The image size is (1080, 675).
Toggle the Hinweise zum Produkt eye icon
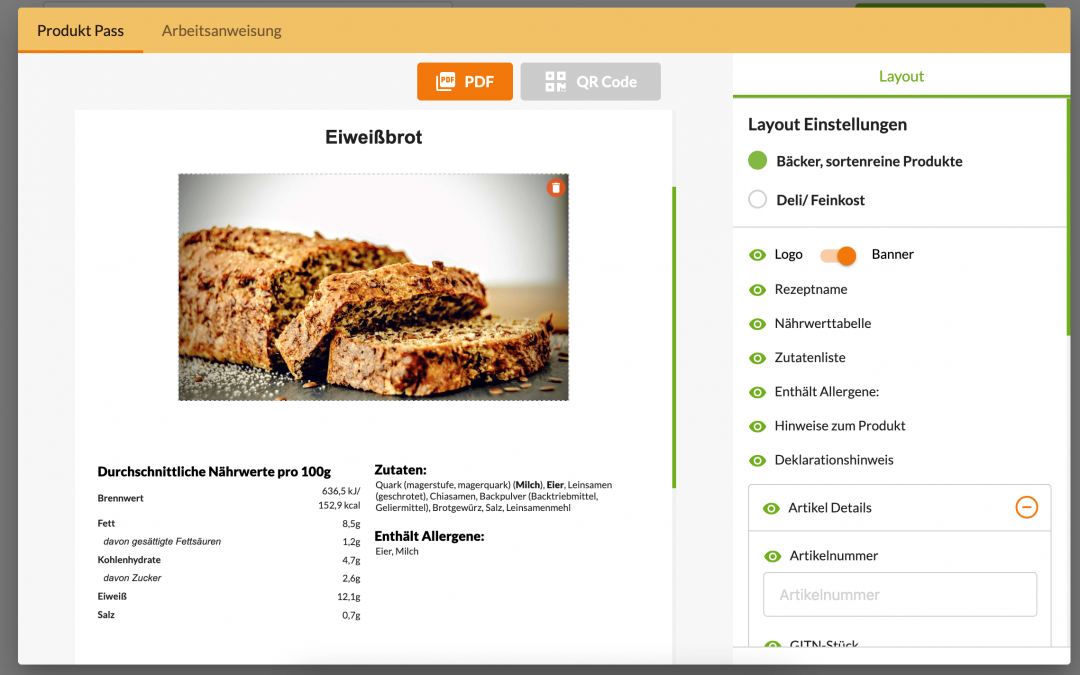coord(757,425)
